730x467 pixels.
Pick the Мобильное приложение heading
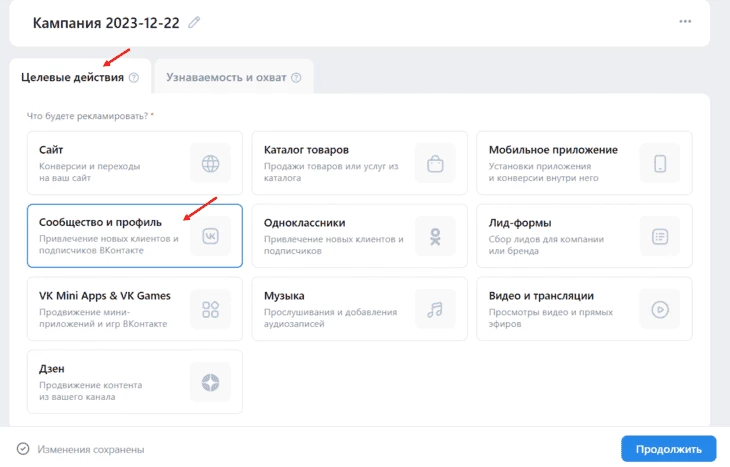[553, 150]
